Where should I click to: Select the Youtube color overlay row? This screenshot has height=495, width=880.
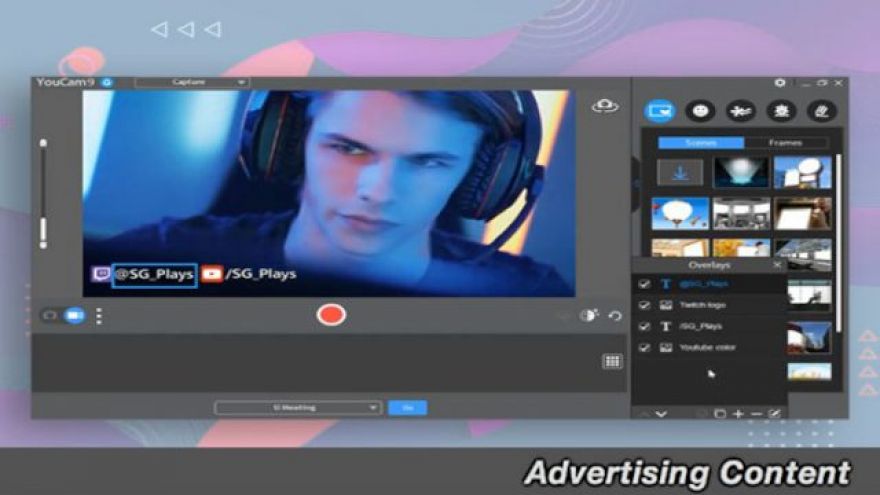709,347
